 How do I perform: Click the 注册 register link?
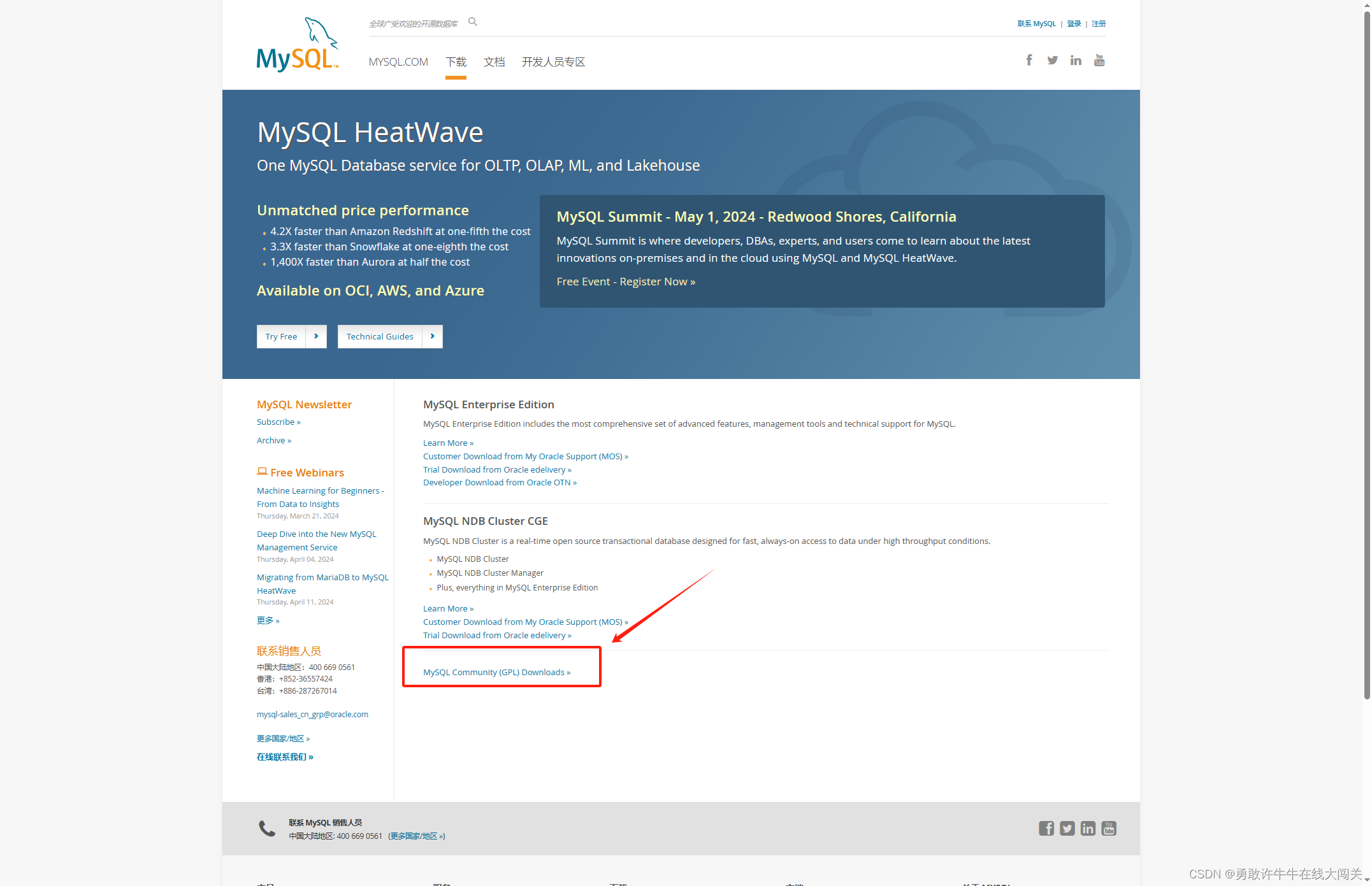[1099, 24]
